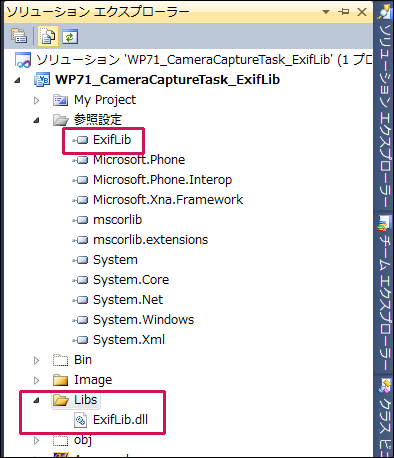
Task: Select My Project item
Action: pyautogui.click(x=105, y=100)
